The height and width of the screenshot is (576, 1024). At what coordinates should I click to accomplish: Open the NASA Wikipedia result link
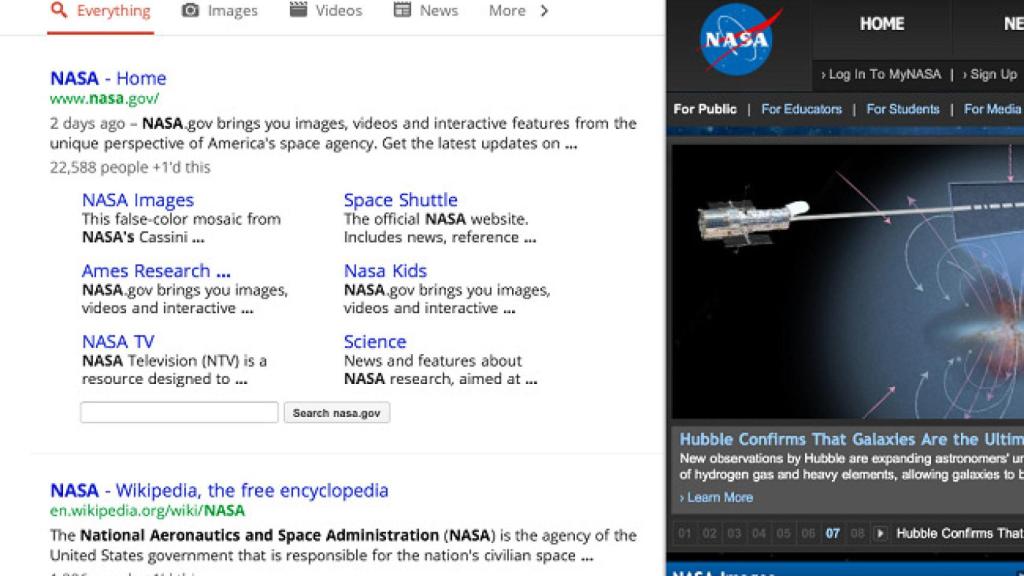point(219,490)
